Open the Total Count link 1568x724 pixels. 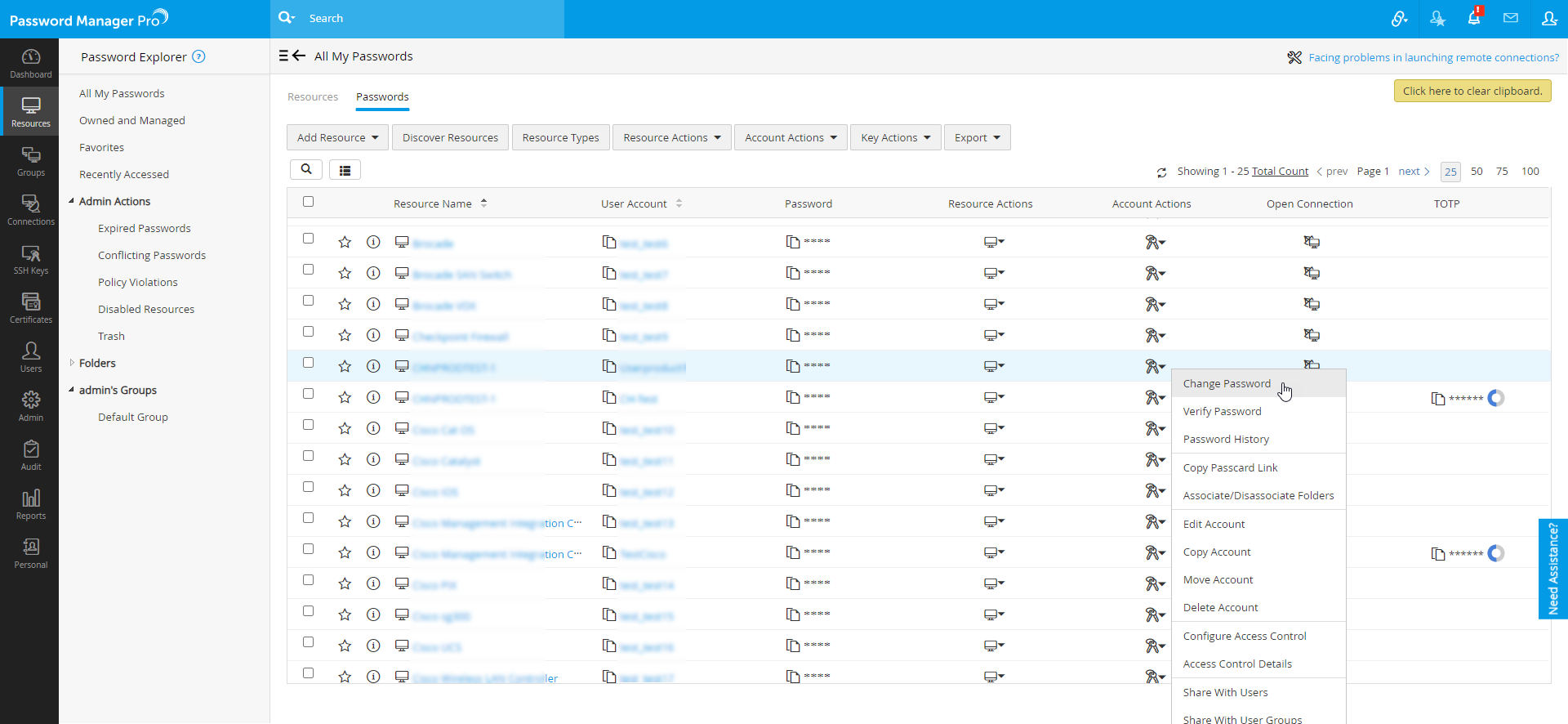coord(1280,172)
